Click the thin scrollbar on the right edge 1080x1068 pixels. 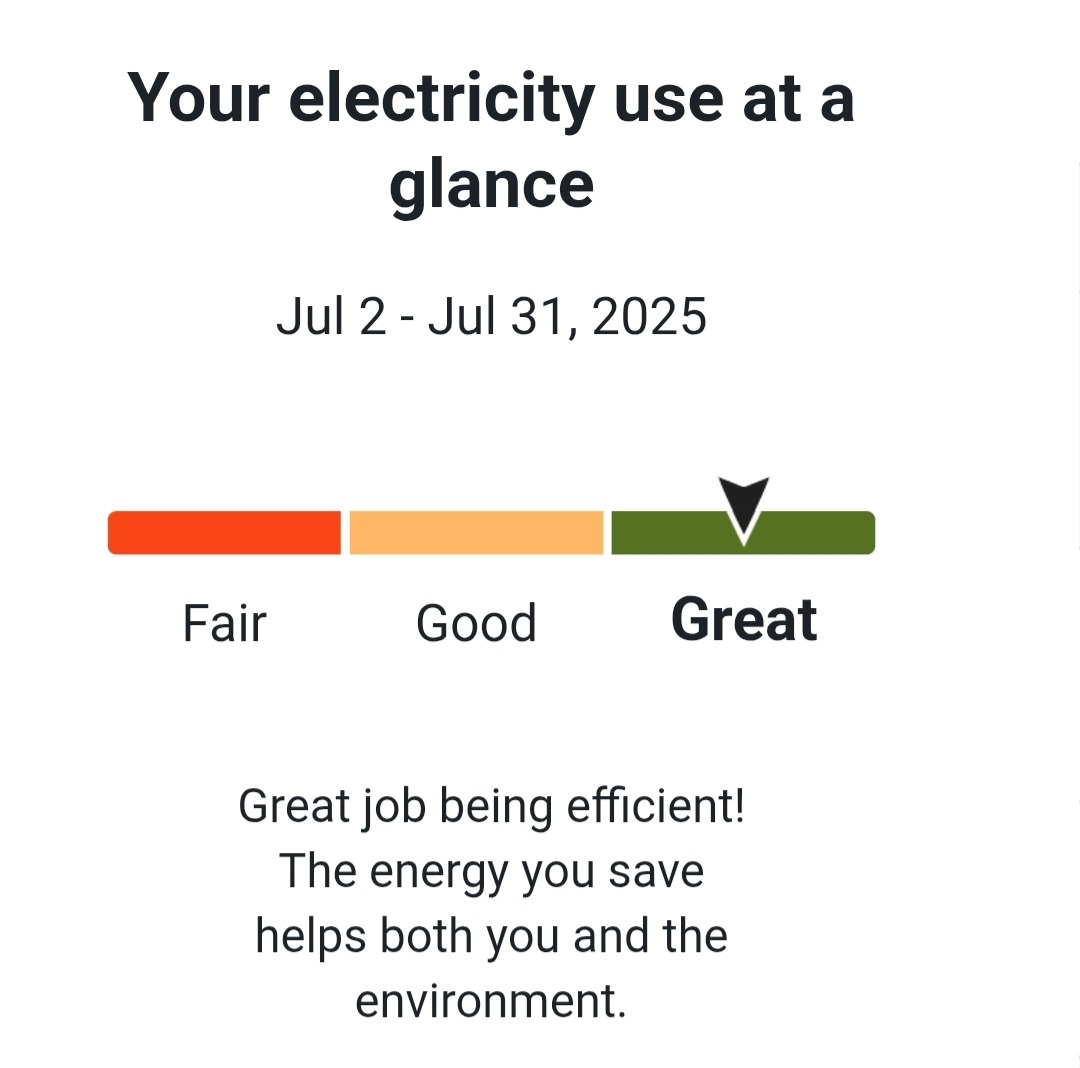[x=1078, y=355]
